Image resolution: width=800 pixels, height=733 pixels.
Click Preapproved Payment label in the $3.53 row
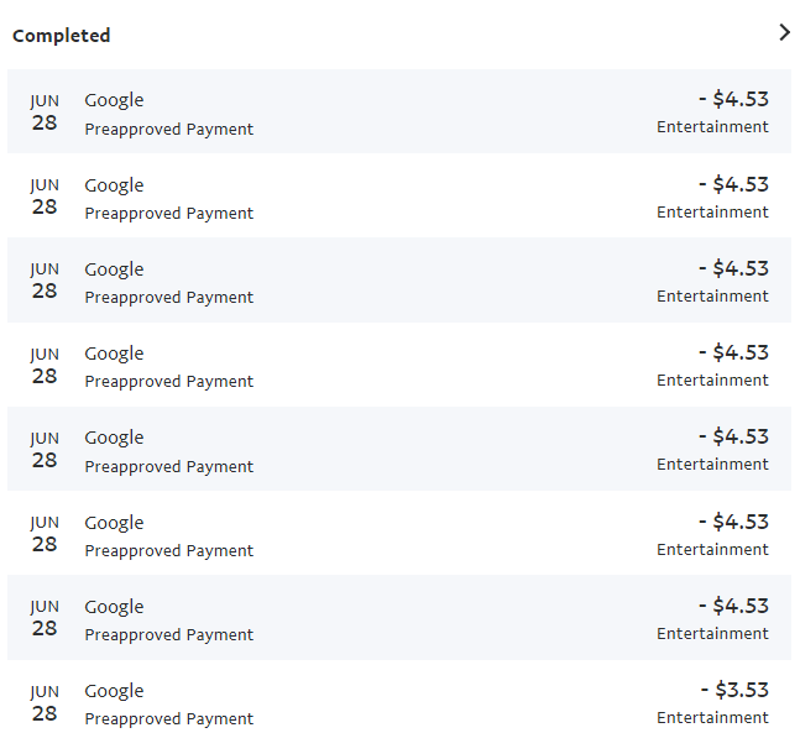coord(169,719)
